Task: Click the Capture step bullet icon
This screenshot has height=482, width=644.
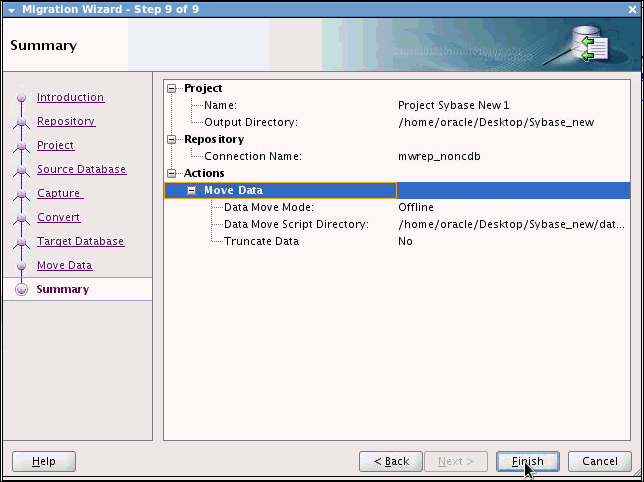Action: coord(21,194)
